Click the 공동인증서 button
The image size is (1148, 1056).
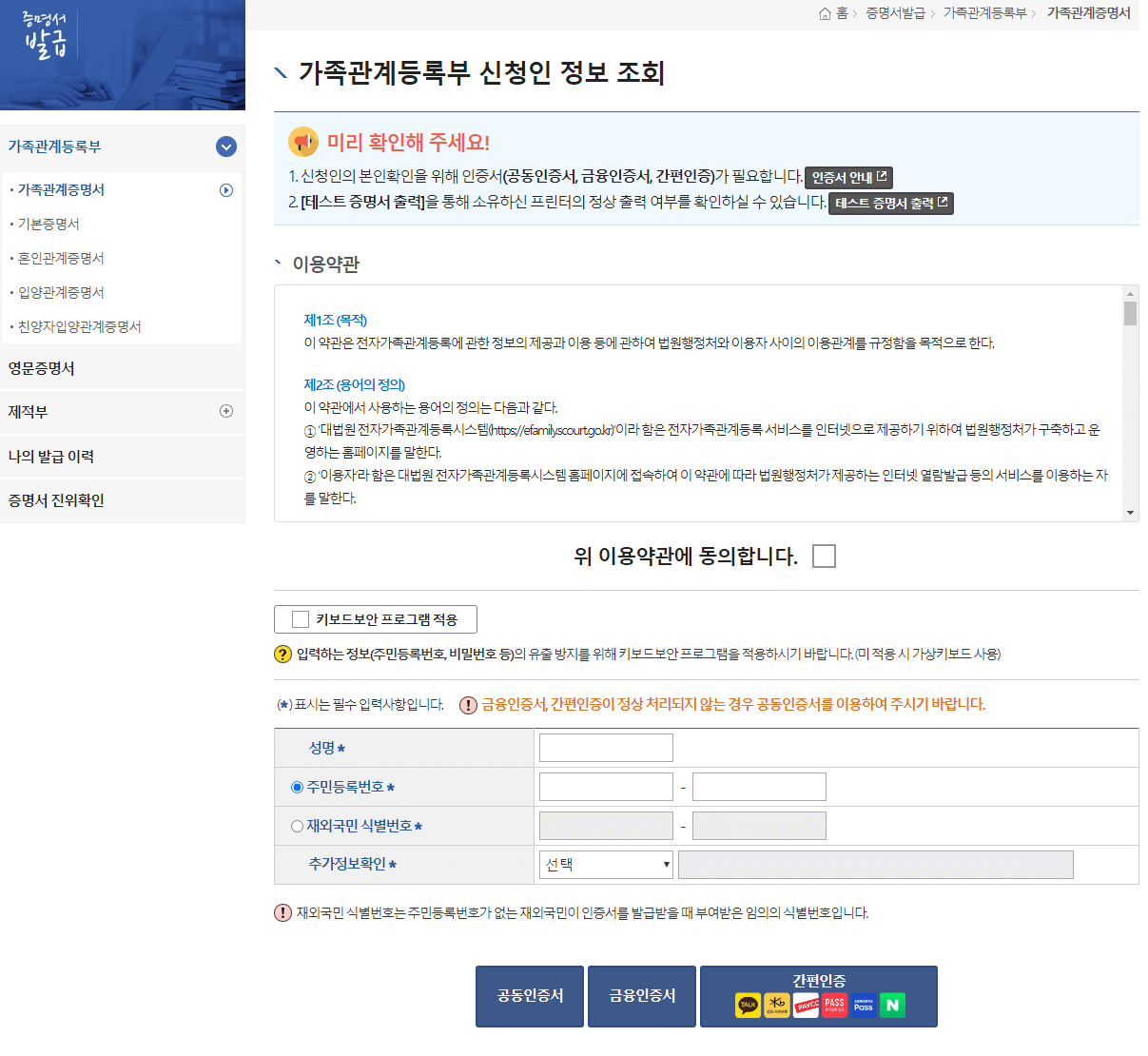(x=529, y=995)
